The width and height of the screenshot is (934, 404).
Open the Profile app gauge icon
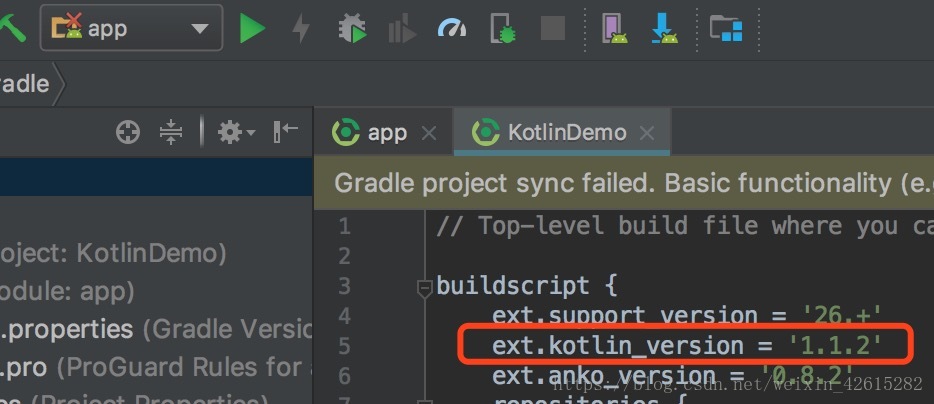pyautogui.click(x=452, y=27)
